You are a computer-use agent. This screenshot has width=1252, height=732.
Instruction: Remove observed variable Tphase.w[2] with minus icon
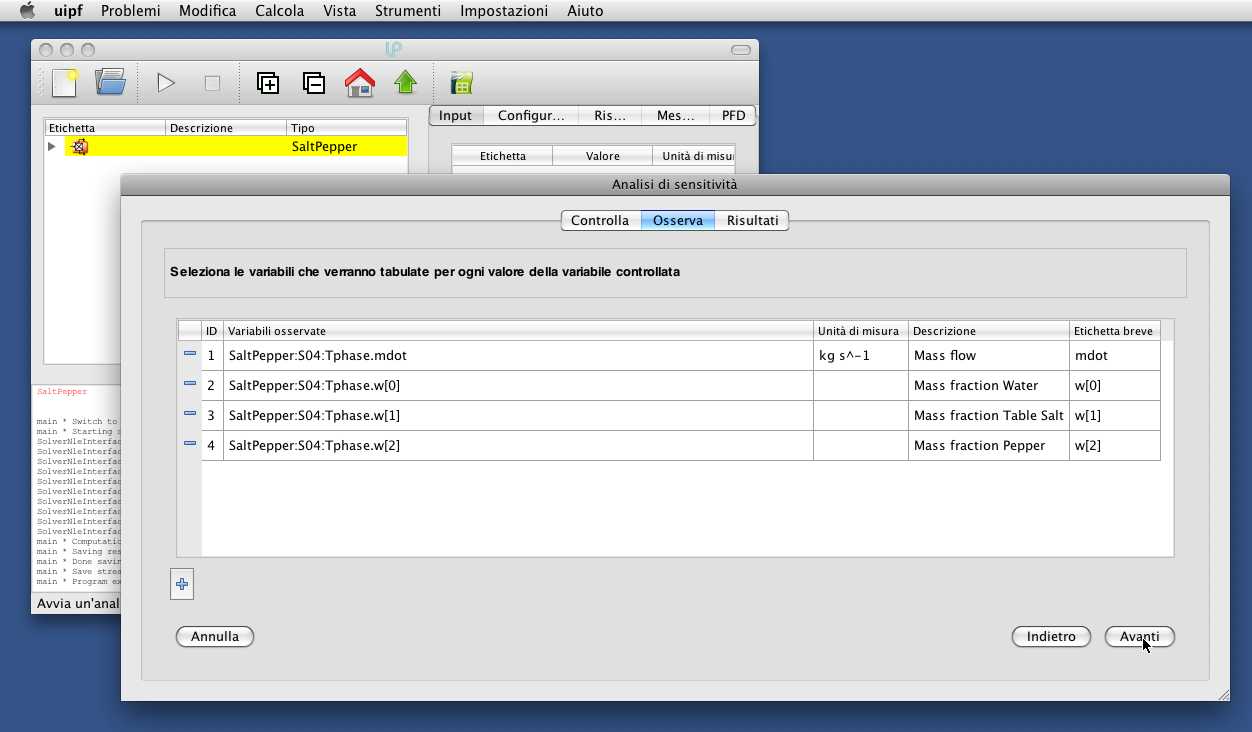coord(190,444)
